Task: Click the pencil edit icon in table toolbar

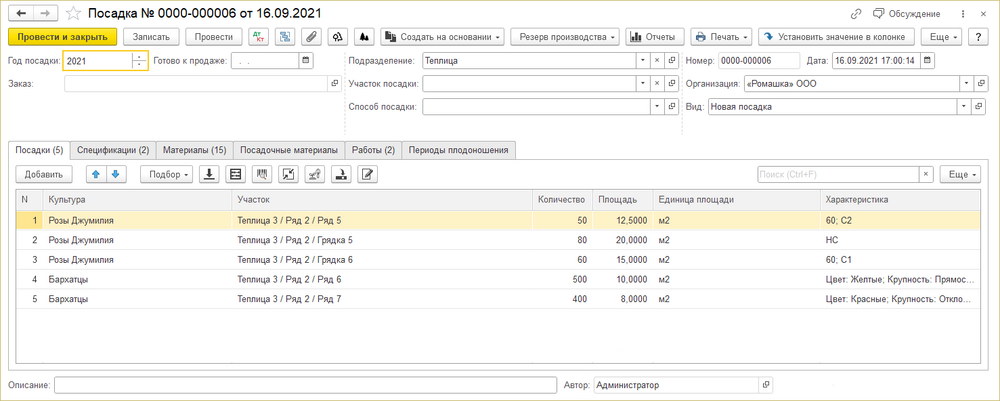Action: [x=367, y=174]
